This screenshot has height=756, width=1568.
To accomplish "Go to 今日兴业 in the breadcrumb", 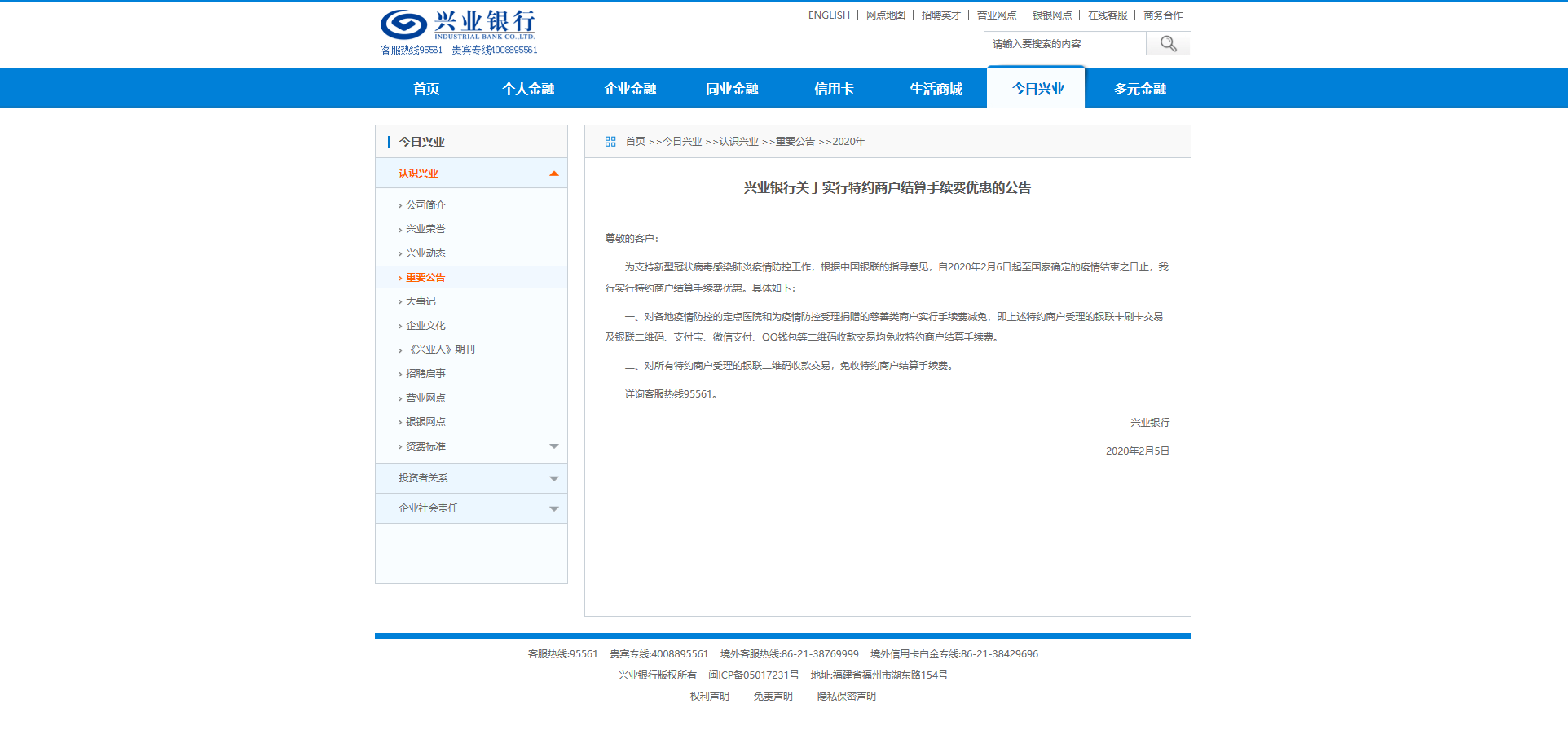I will click(682, 142).
